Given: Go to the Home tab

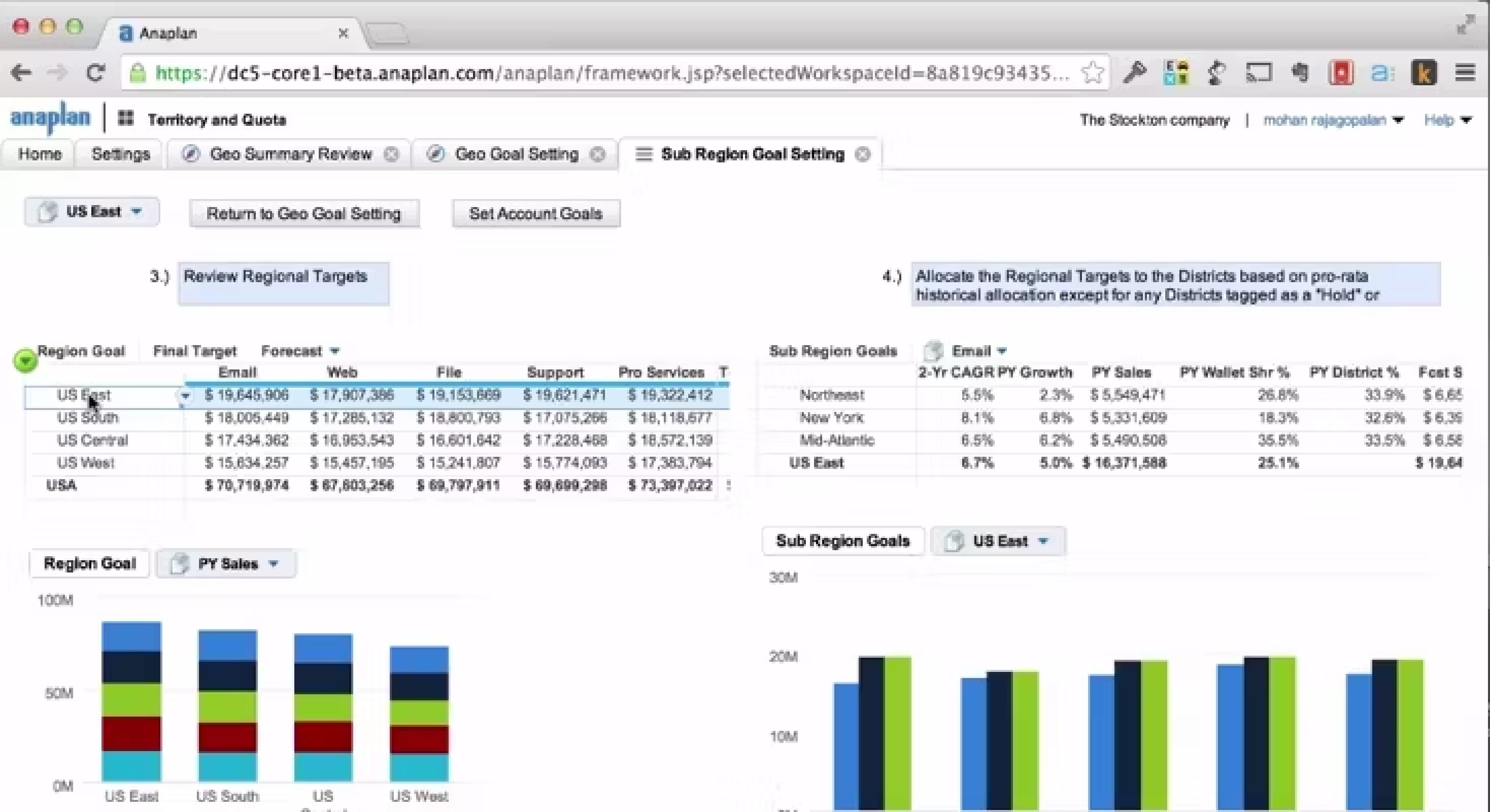Looking at the screenshot, I should [40, 154].
